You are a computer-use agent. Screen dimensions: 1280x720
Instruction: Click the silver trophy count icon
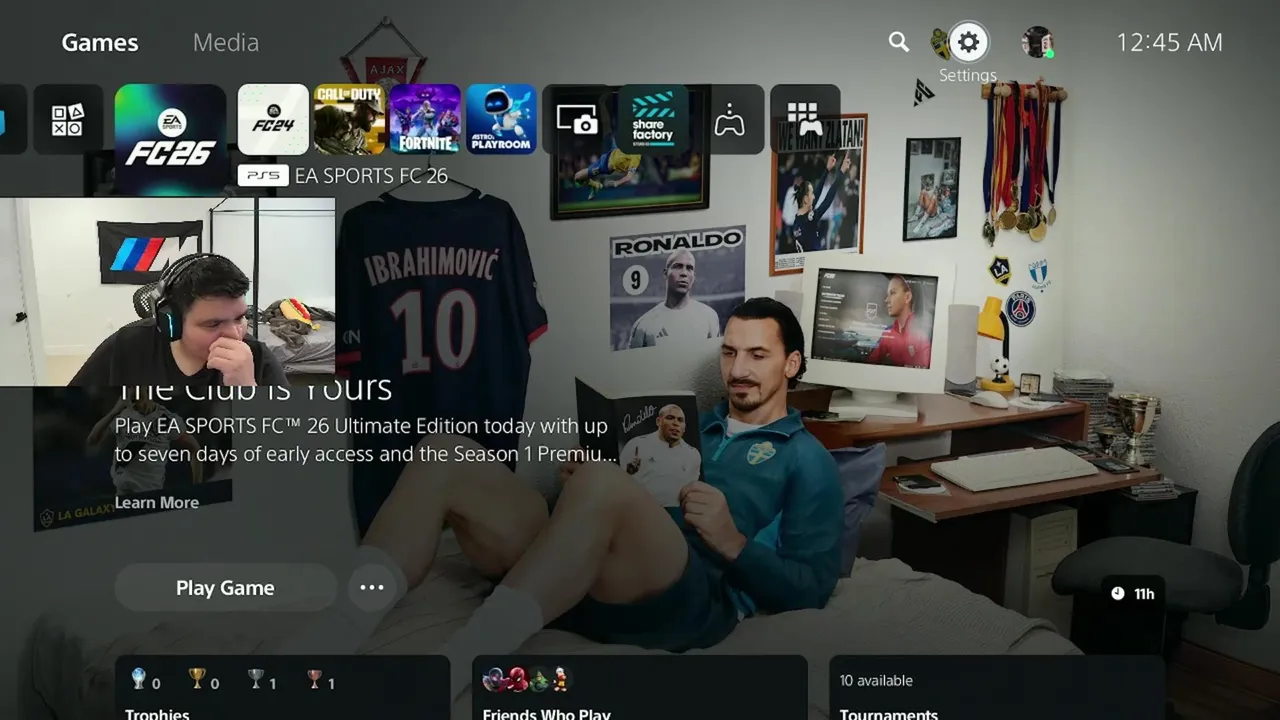click(256, 679)
